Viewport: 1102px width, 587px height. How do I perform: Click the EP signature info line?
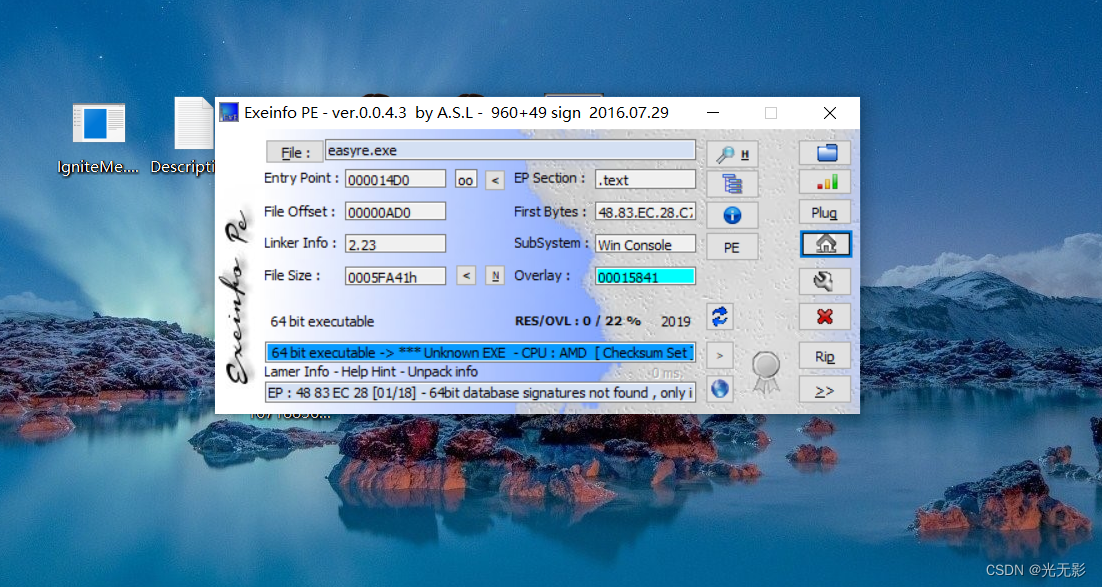tap(480, 392)
